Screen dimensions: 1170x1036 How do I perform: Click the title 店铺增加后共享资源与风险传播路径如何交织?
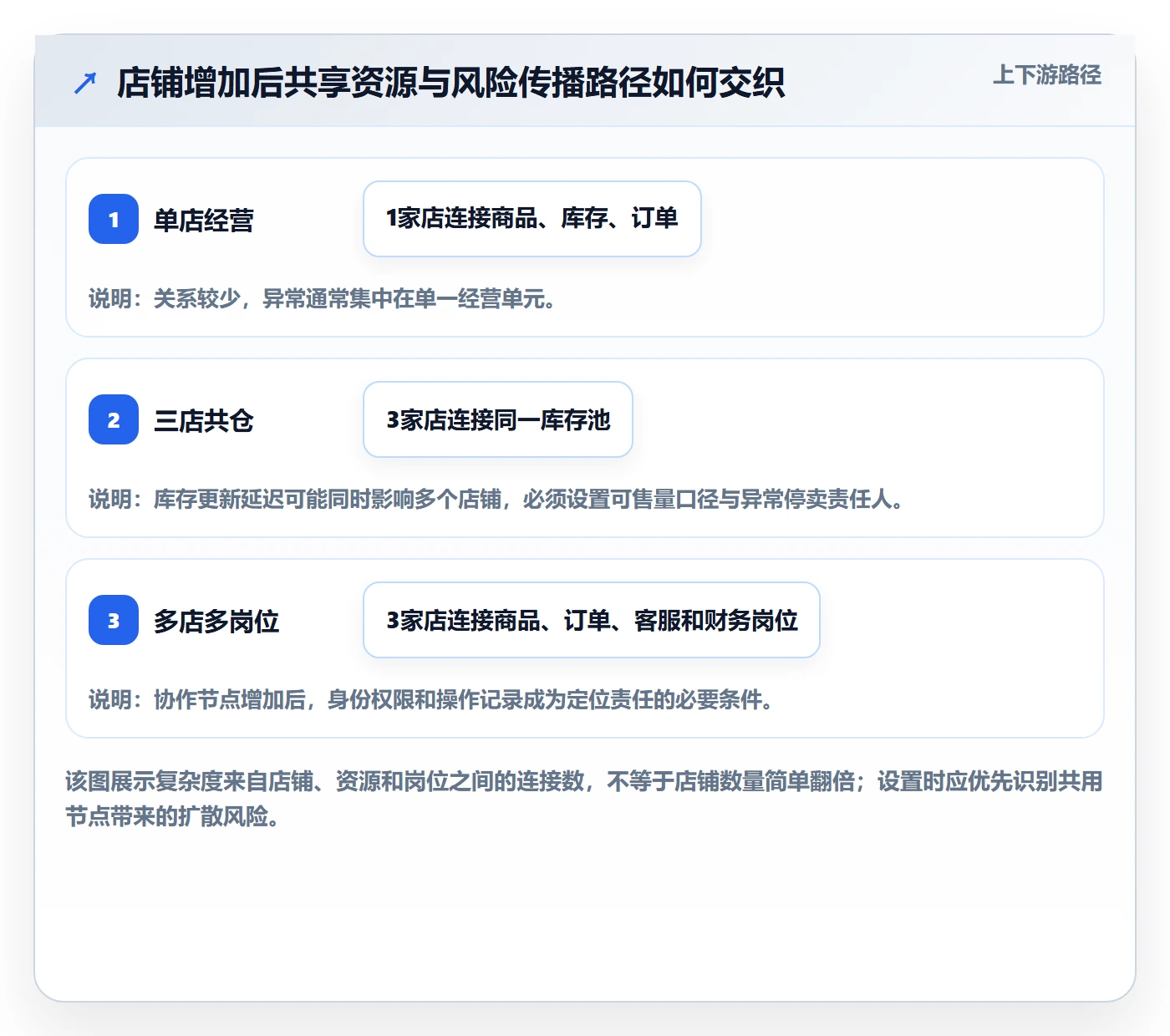coord(450,83)
